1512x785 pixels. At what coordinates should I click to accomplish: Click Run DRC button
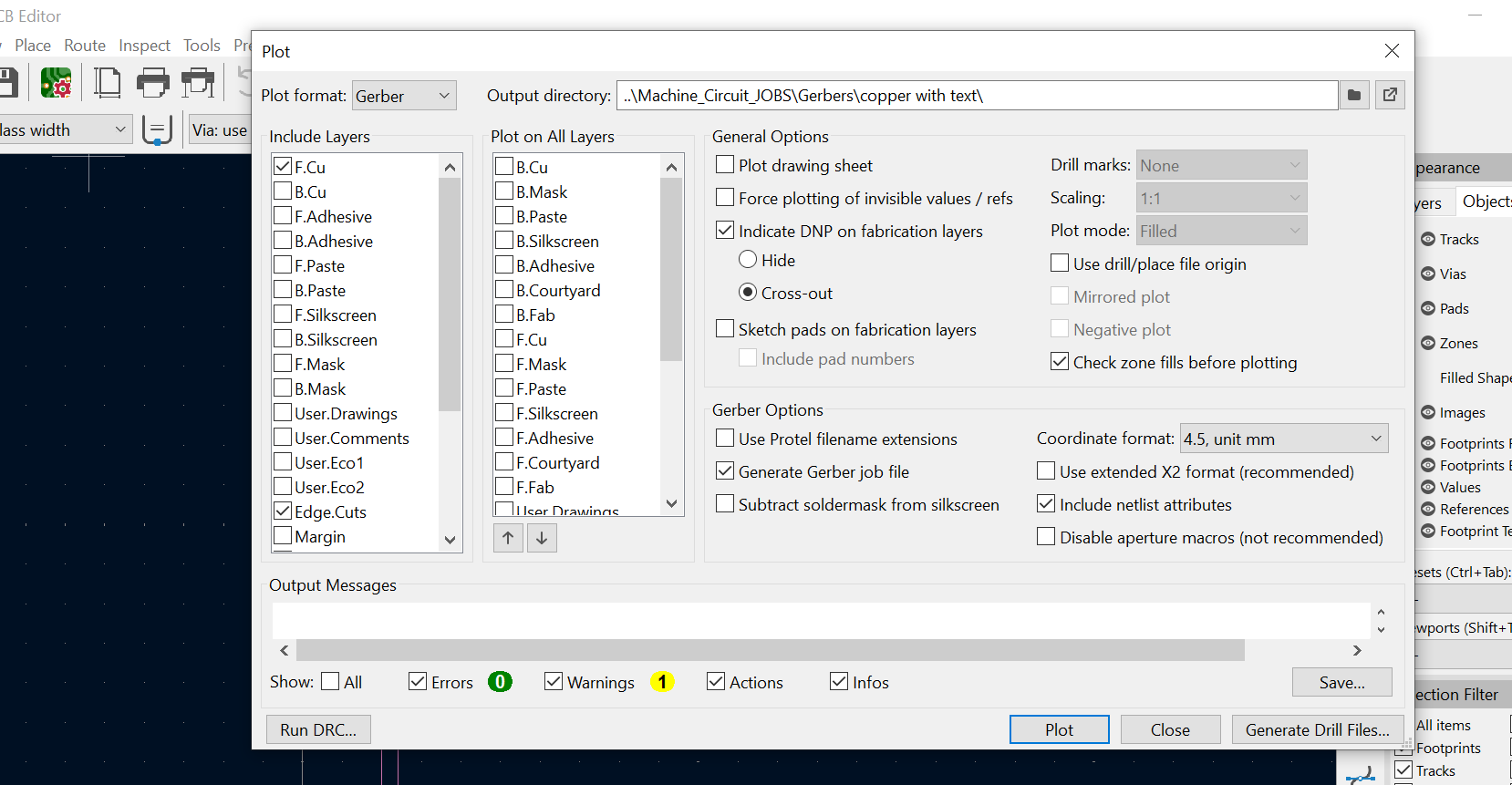click(x=318, y=729)
